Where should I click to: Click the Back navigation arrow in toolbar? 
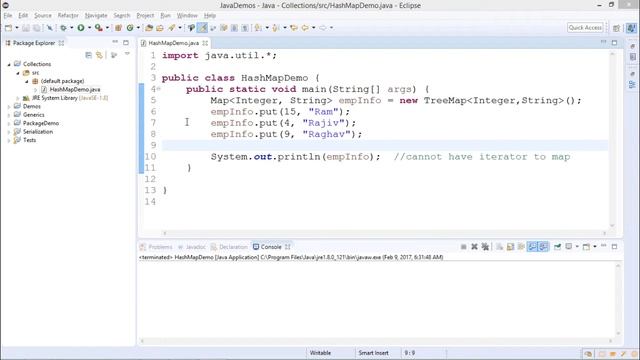(305, 28)
